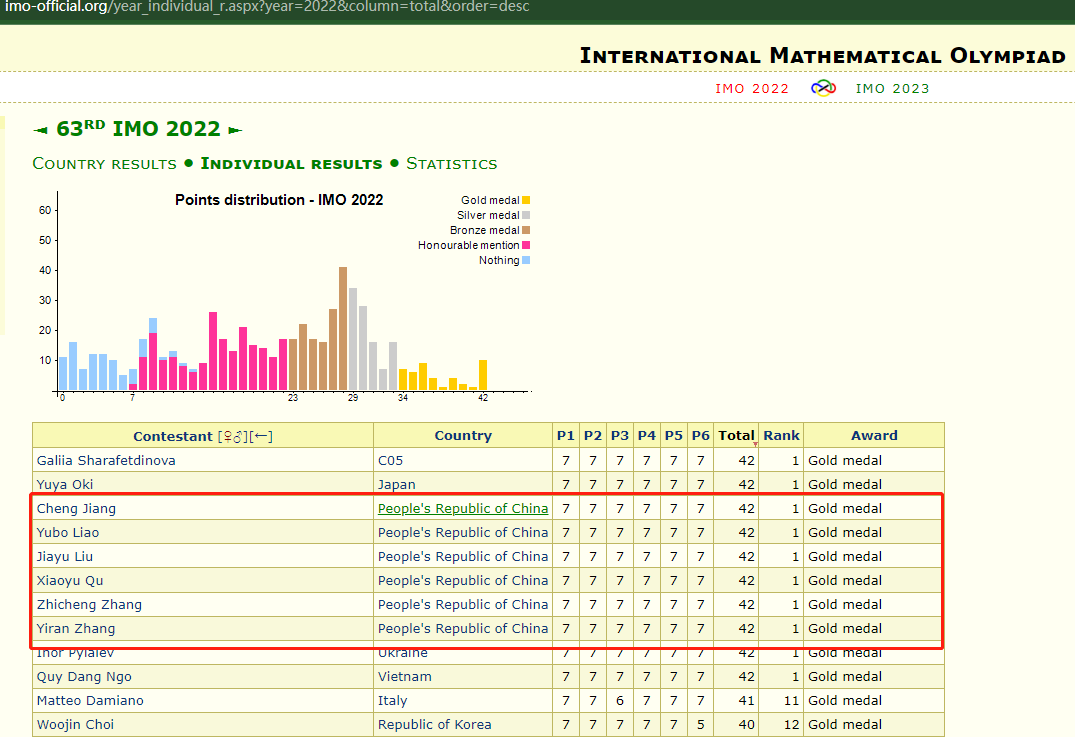Image resolution: width=1075 pixels, height=737 pixels.
Task: Switch to Statistics tab
Action: [451, 164]
